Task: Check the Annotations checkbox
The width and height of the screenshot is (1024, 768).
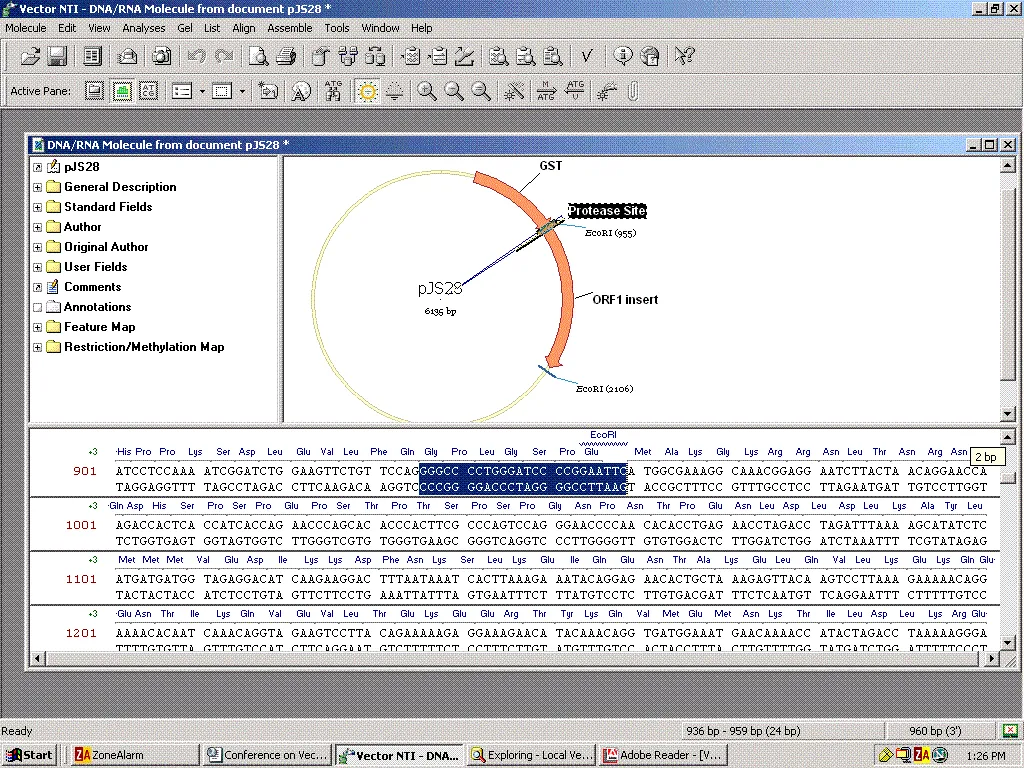Action: (x=37, y=307)
